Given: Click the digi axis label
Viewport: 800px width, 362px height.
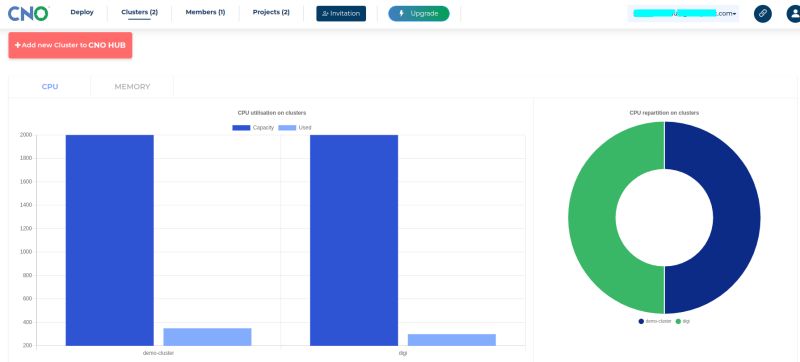Looking at the screenshot, I should click(x=403, y=353).
